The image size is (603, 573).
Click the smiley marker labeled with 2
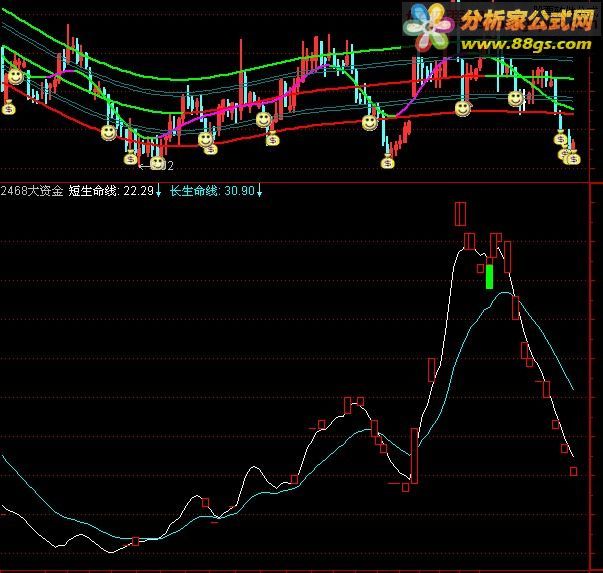pyautogui.click(x=157, y=163)
